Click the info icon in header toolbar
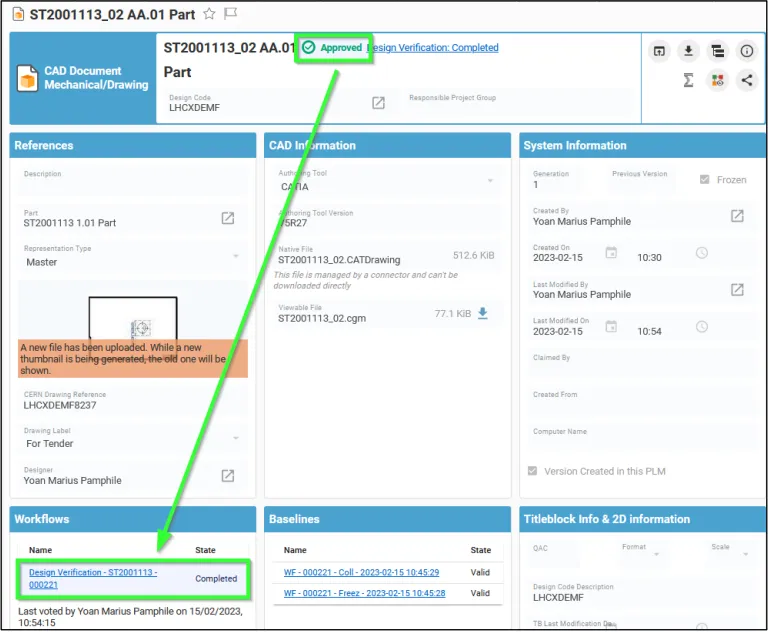769x632 pixels. pyautogui.click(x=747, y=51)
